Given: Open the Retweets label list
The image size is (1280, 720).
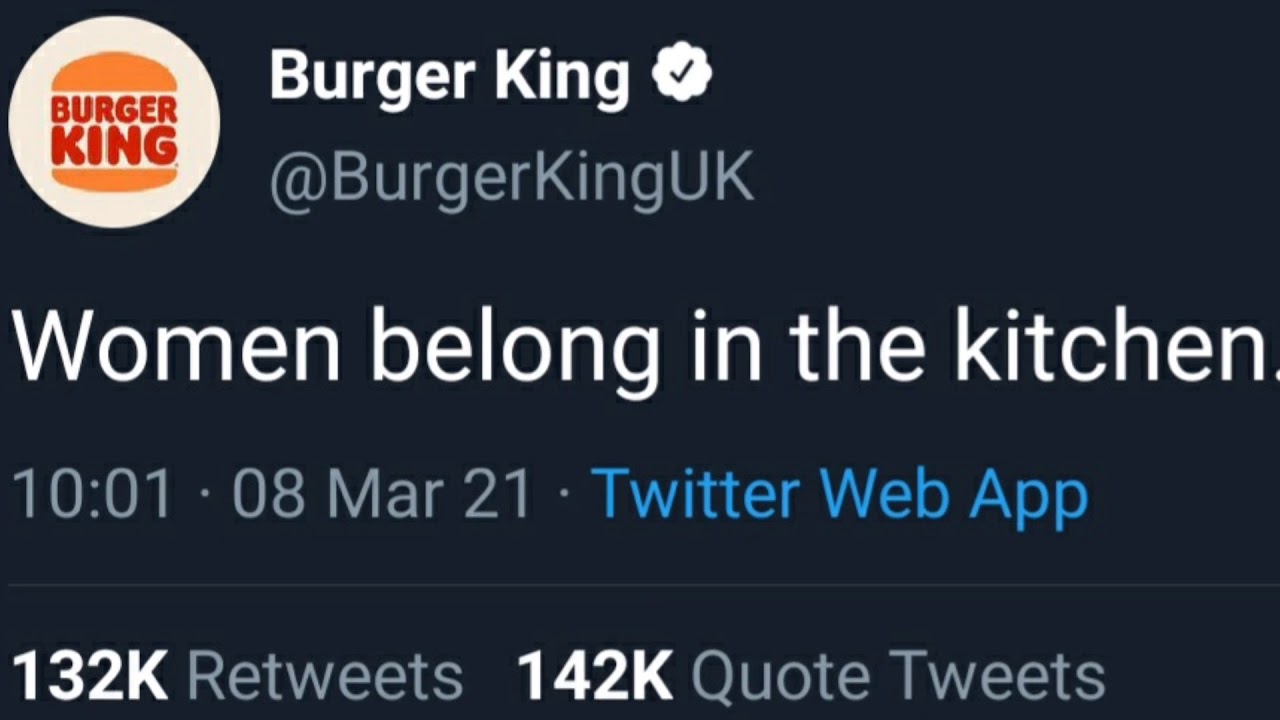Looking at the screenshot, I should coord(325,676).
